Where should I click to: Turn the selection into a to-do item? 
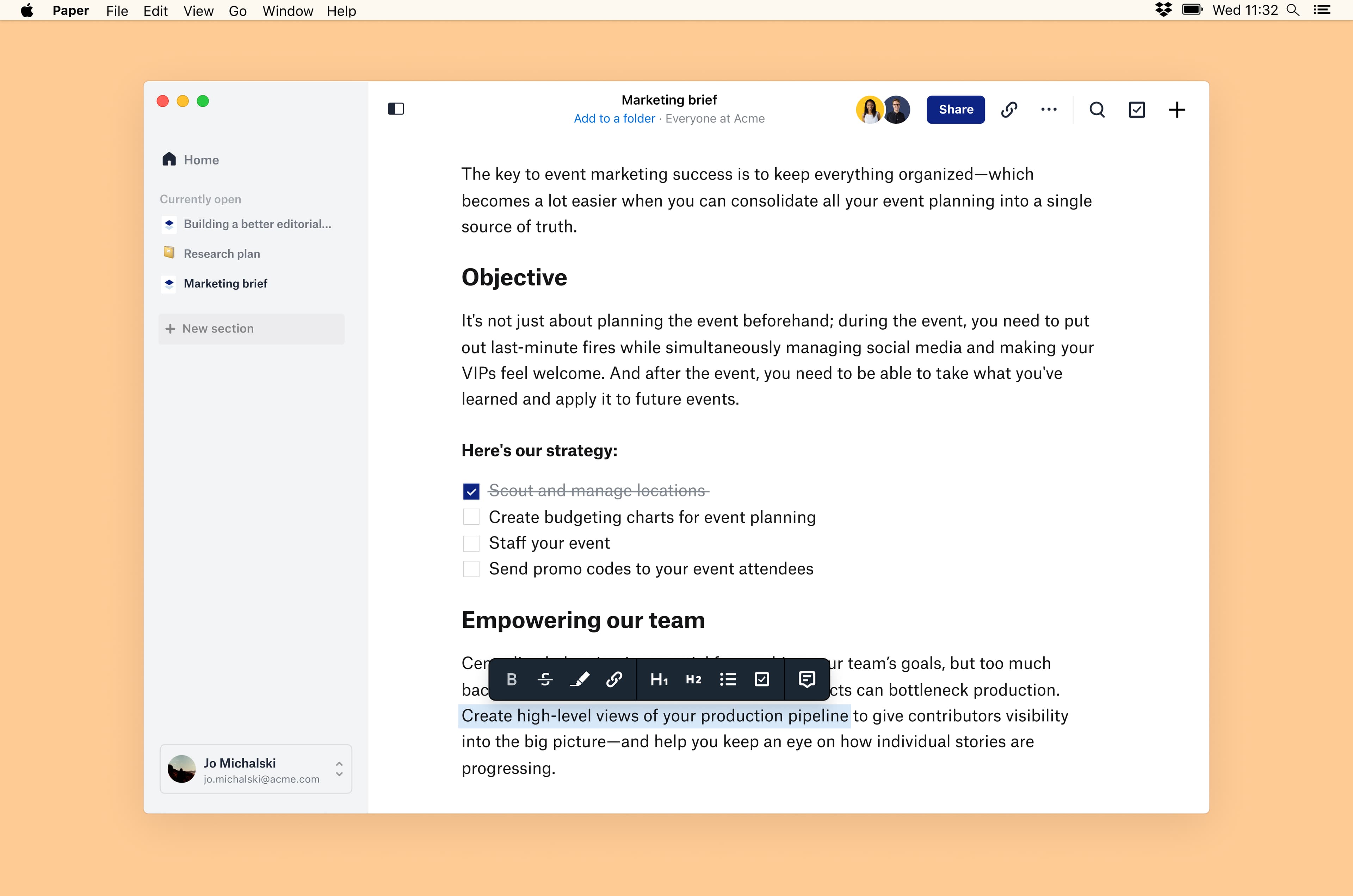(x=762, y=679)
